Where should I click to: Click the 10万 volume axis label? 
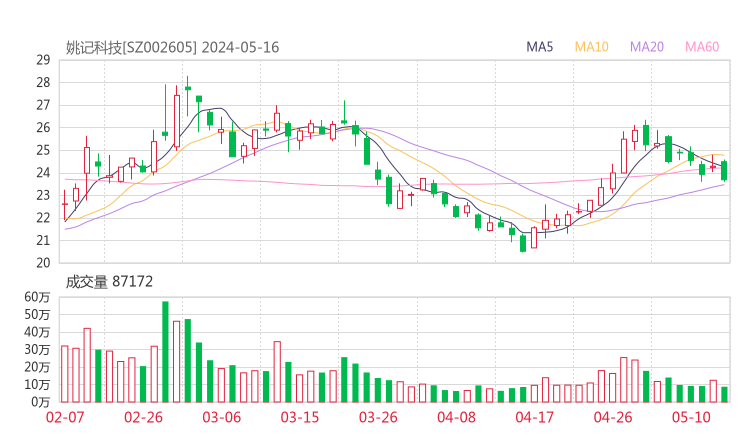coord(37,384)
